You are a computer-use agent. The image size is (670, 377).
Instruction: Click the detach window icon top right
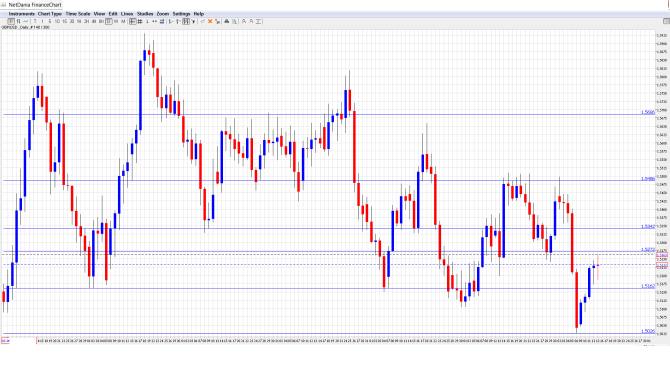coord(666,21)
